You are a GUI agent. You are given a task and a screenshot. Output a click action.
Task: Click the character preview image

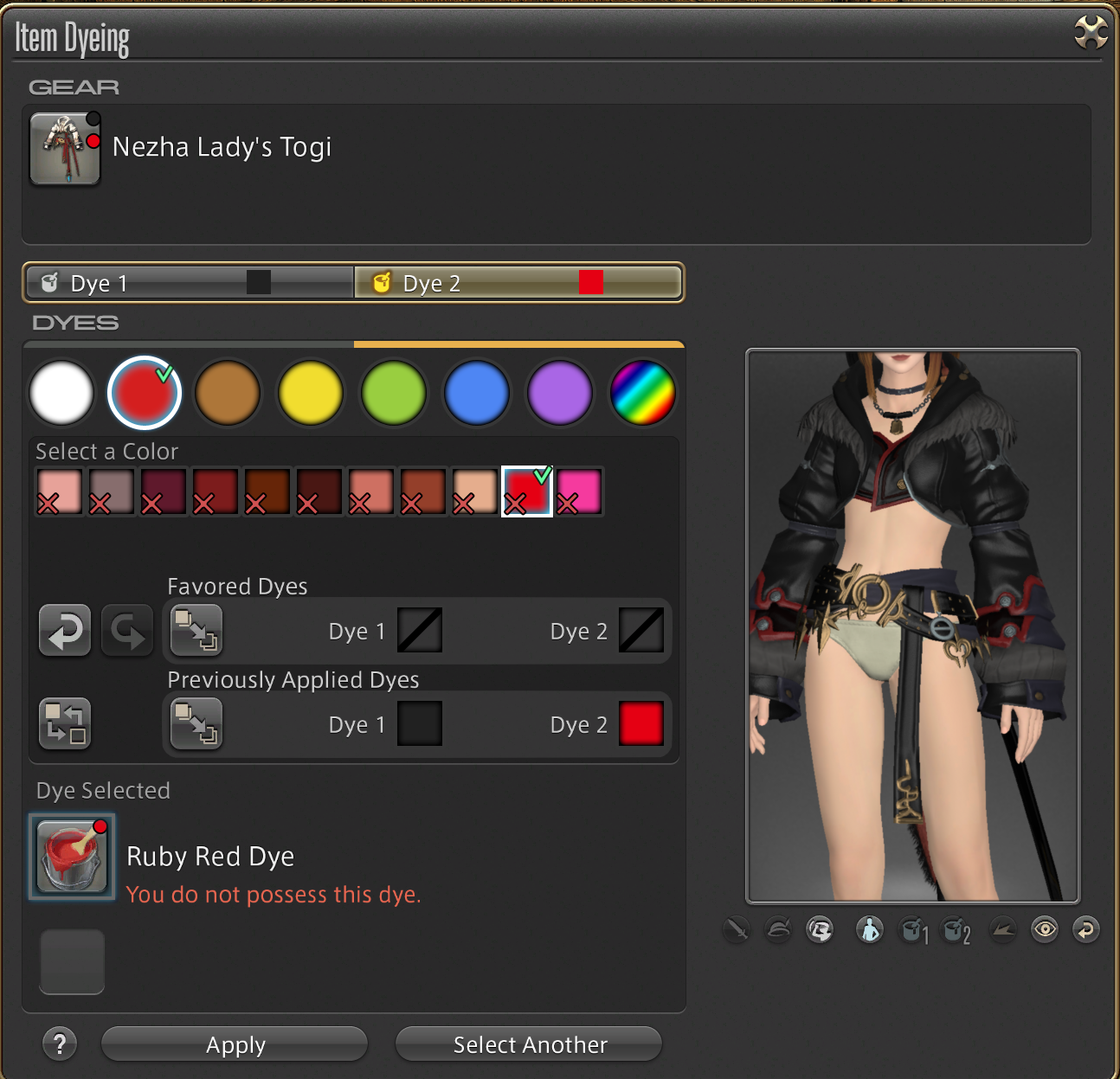pos(913,626)
